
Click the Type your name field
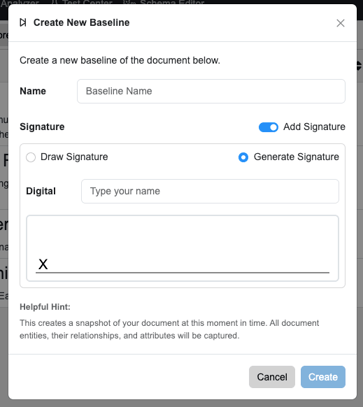210,191
